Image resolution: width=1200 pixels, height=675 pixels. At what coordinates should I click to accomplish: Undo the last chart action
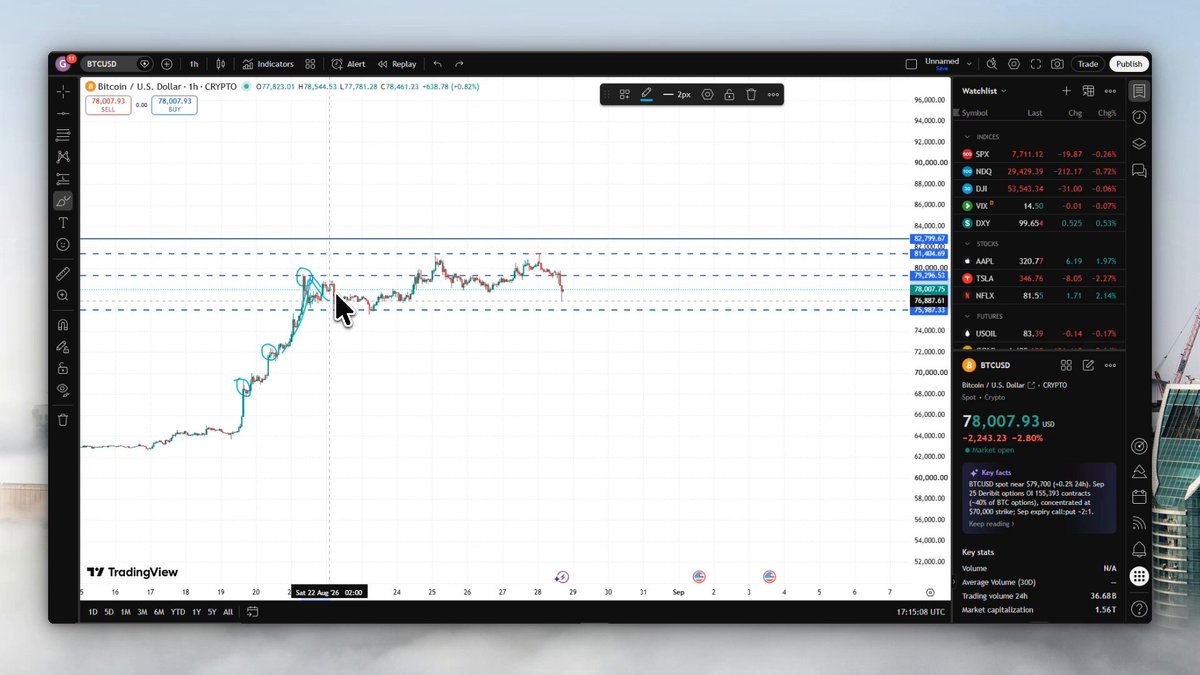click(437, 64)
